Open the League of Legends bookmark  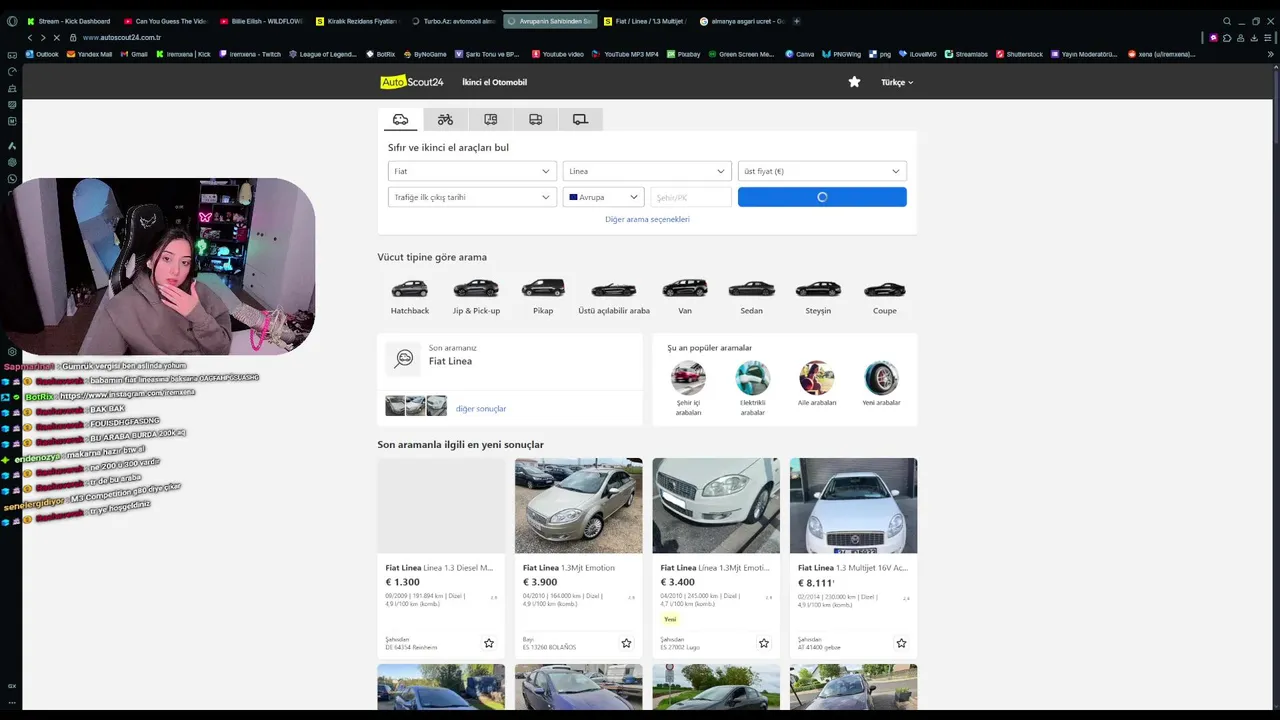pos(322,54)
